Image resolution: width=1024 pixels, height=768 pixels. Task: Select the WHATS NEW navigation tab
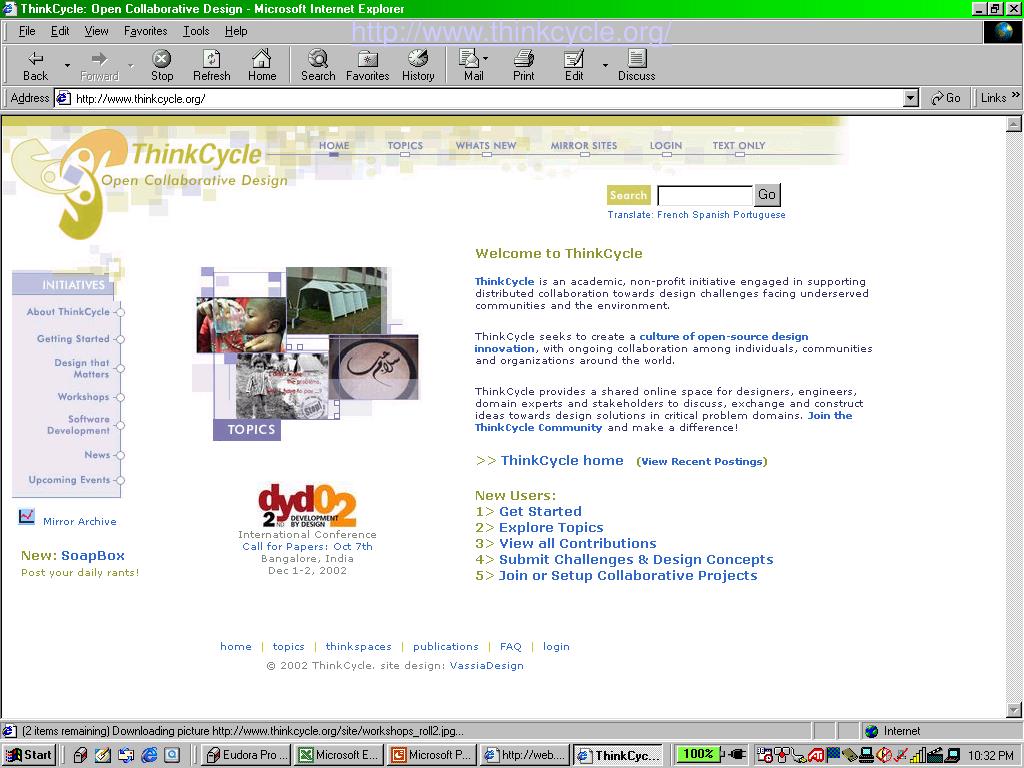[486, 146]
